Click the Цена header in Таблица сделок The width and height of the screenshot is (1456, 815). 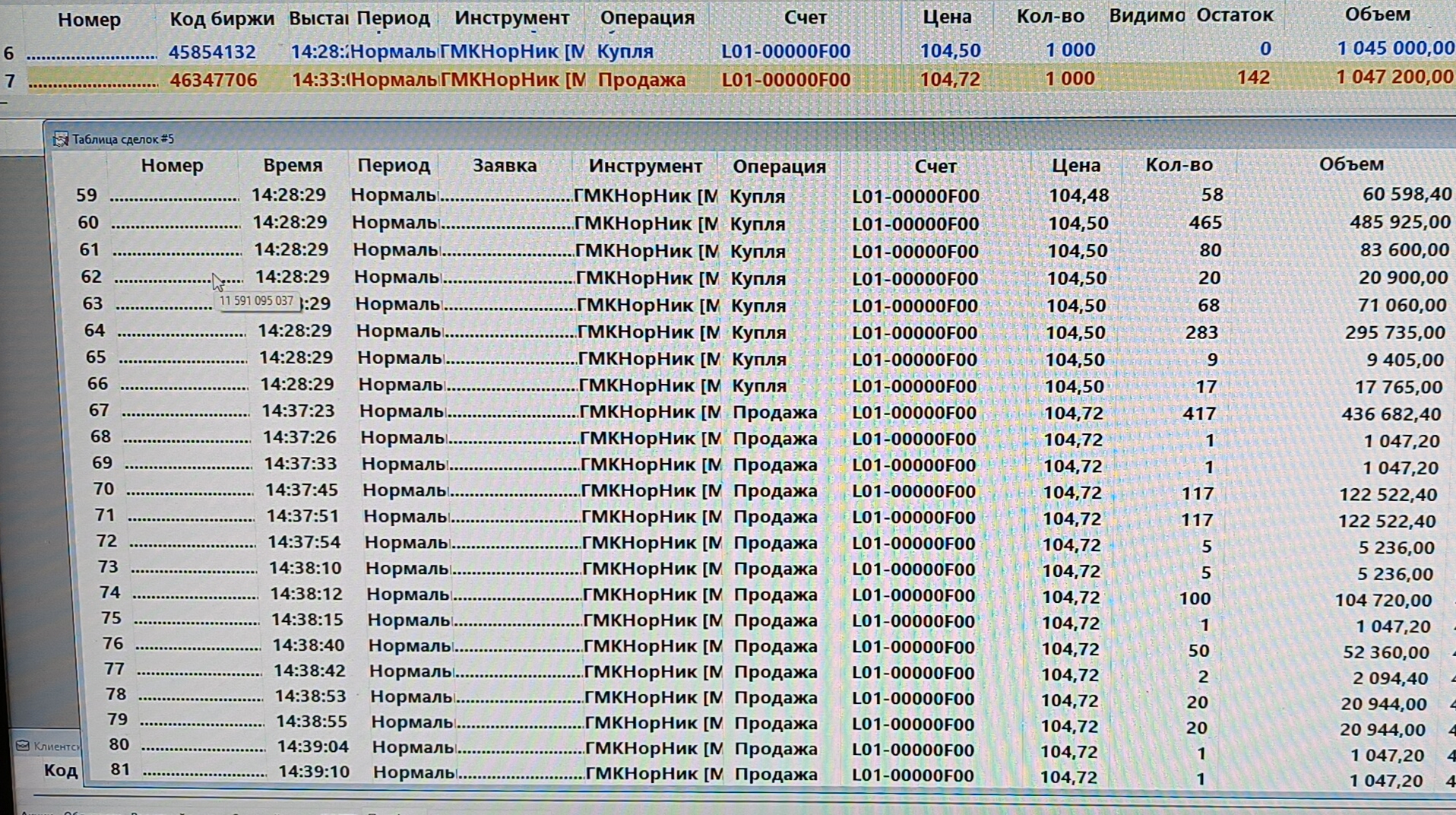[x=1076, y=165]
